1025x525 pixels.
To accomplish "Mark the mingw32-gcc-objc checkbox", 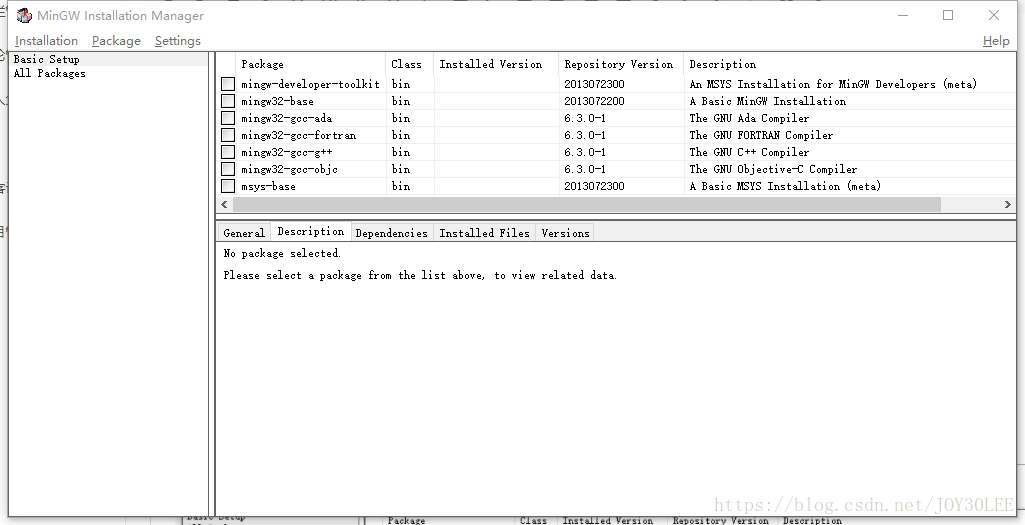I will tap(227, 169).
